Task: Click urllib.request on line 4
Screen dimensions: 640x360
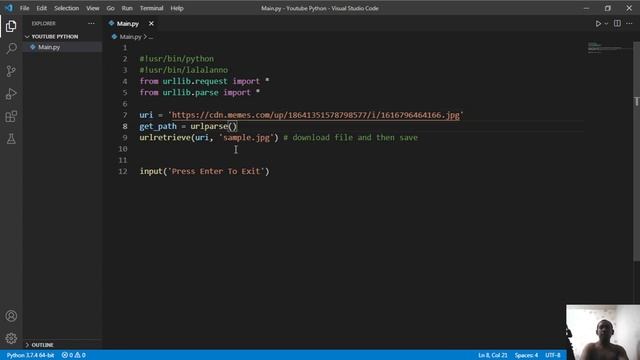Action: (195, 81)
